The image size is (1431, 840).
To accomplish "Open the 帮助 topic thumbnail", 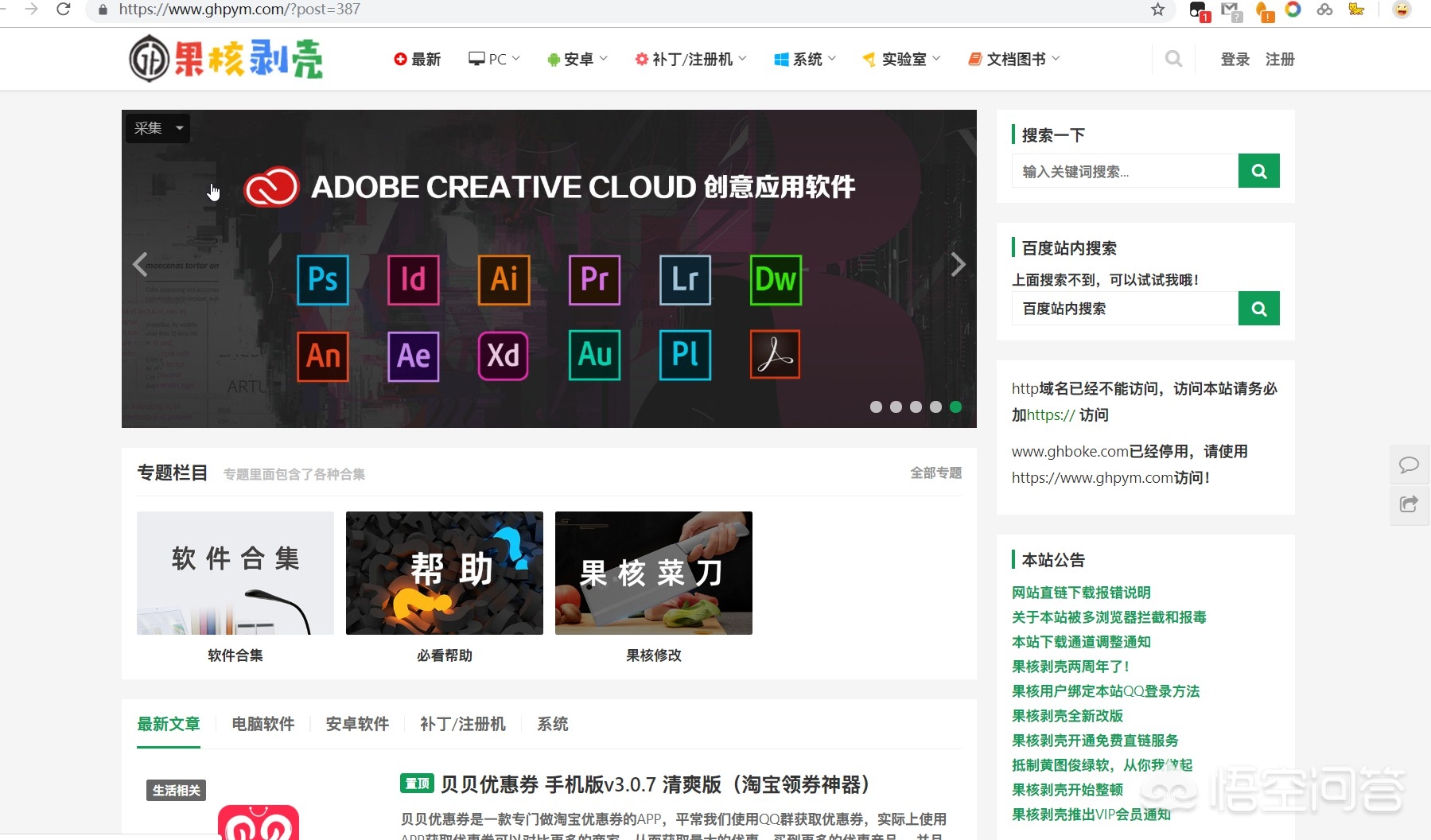I will (x=445, y=573).
